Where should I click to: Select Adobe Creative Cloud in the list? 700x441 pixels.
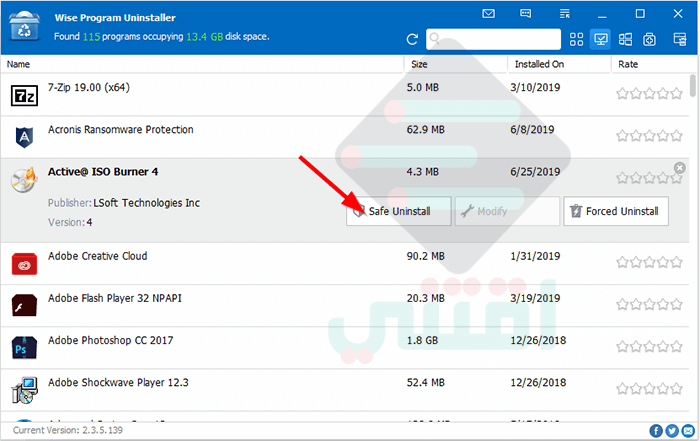pyautogui.click(x=345, y=263)
